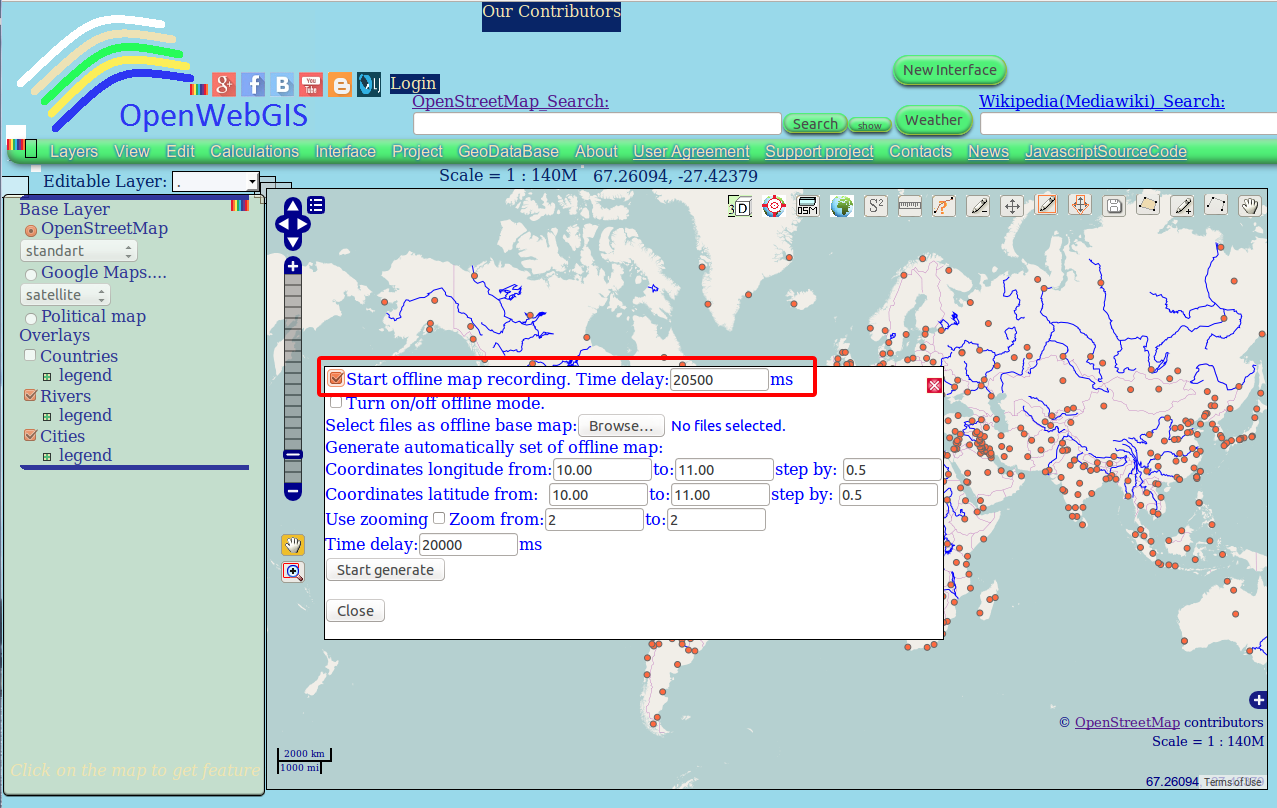Screen dimensions: 1277x808
Task: Click the blue B social icon
Action: 282,84
